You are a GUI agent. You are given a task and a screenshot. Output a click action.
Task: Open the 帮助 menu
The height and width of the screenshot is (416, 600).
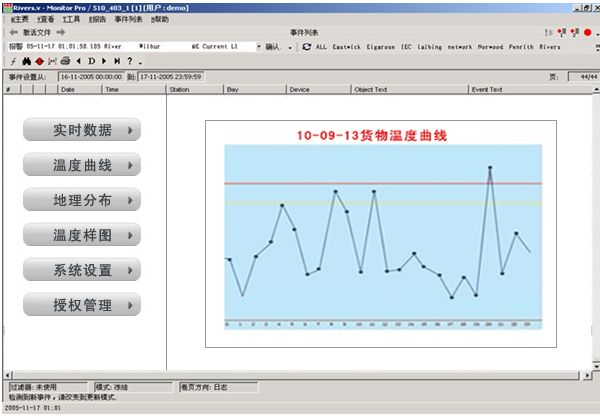pyautogui.click(x=160, y=19)
